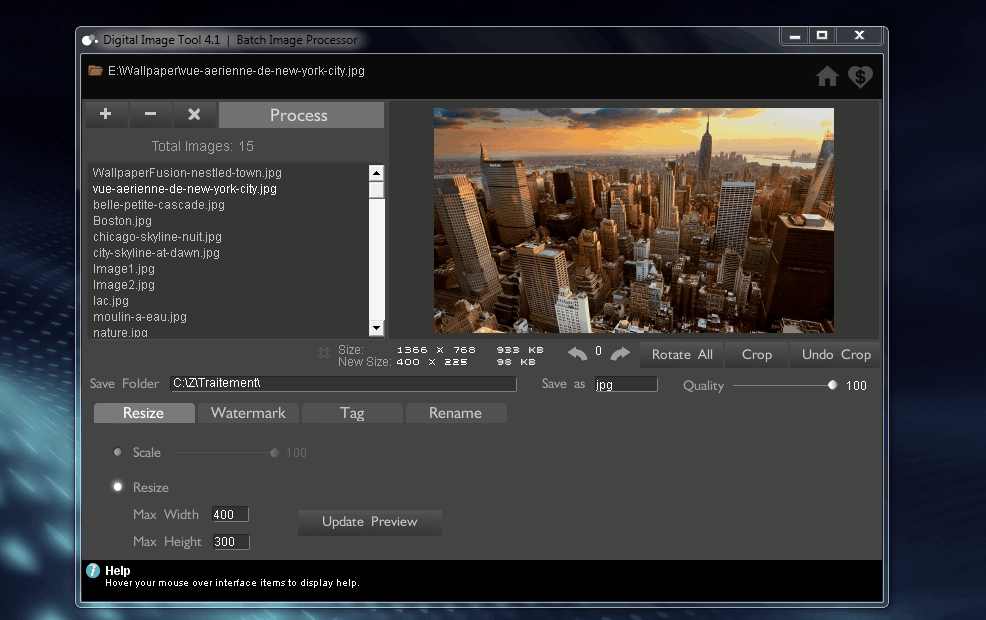Screen dimensions: 986x620
Task: Open the Rename tab
Action: point(456,413)
